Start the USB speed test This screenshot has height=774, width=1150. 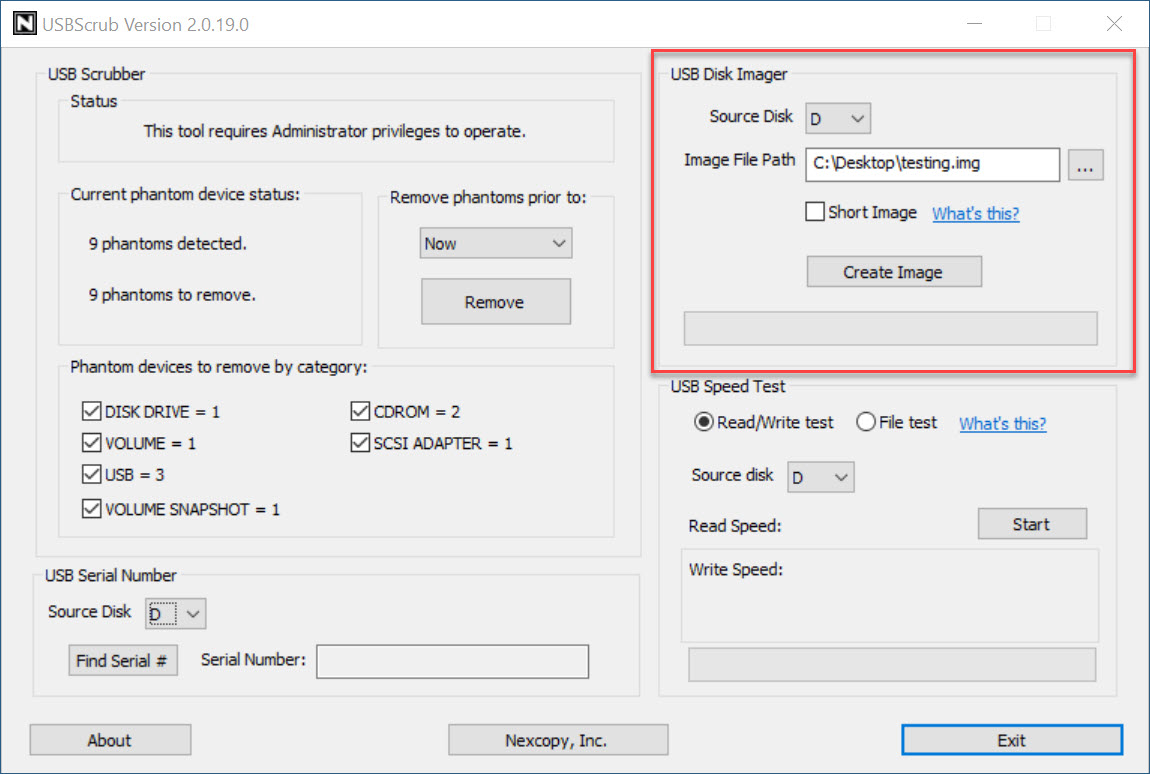click(x=1032, y=524)
